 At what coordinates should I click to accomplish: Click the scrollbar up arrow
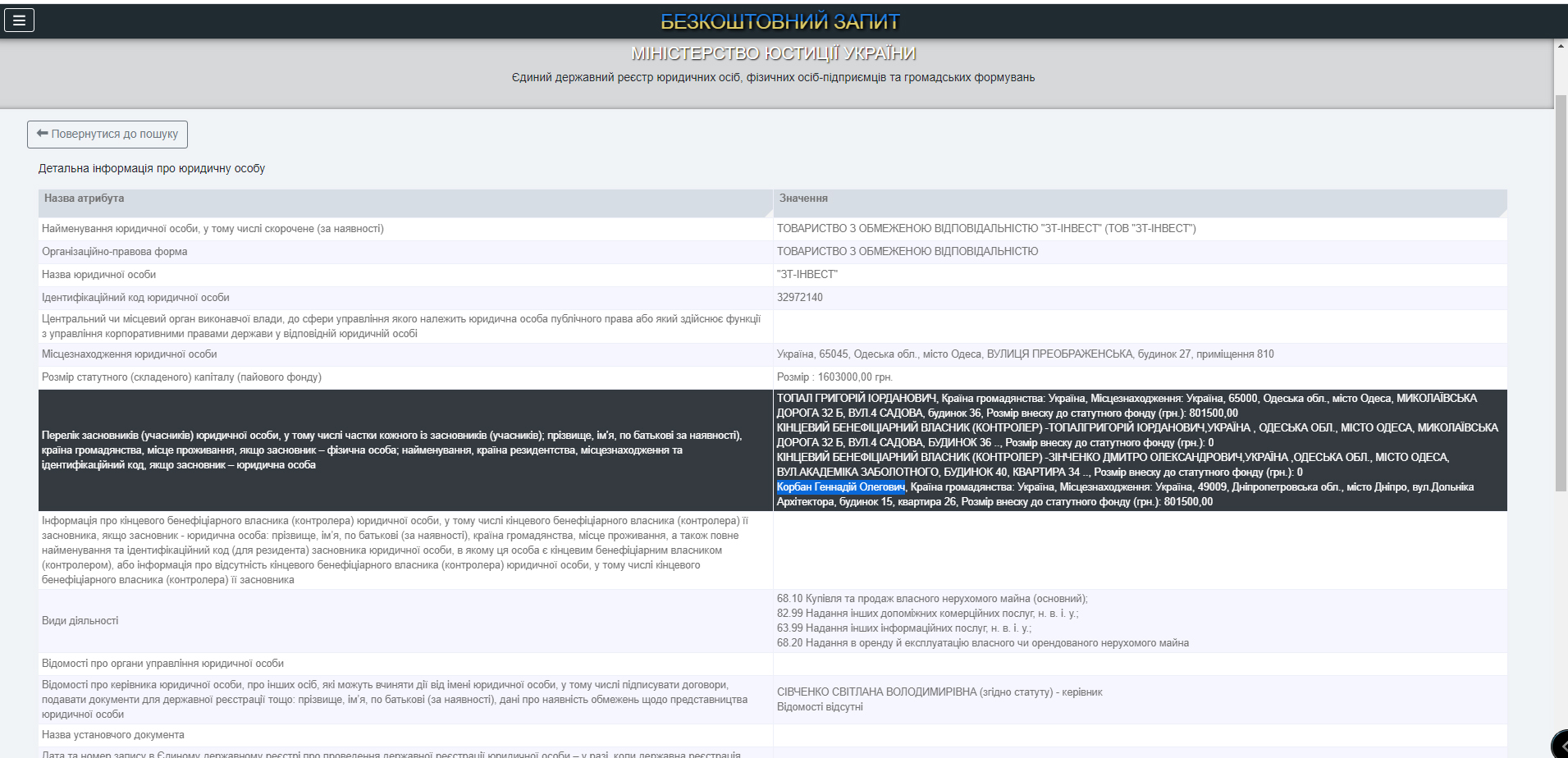click(x=1561, y=46)
